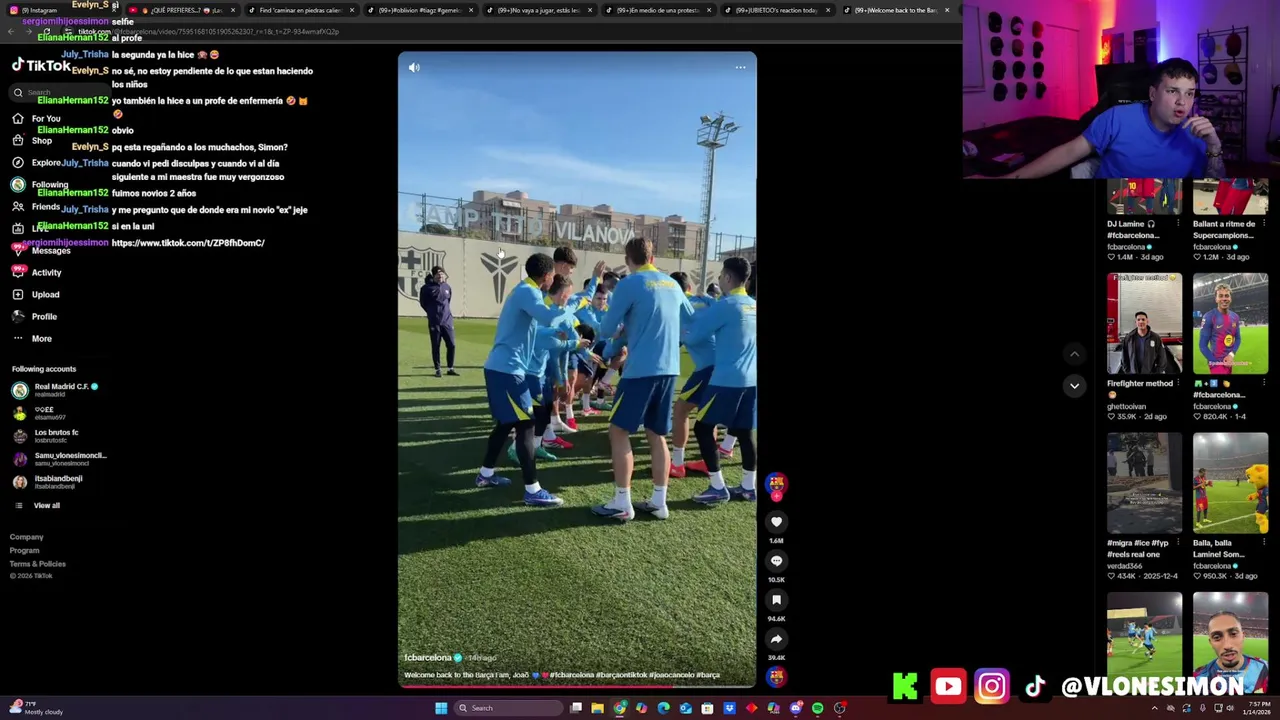Open the Program footer link
Image resolution: width=1280 pixels, height=720 pixels.
click(25, 550)
